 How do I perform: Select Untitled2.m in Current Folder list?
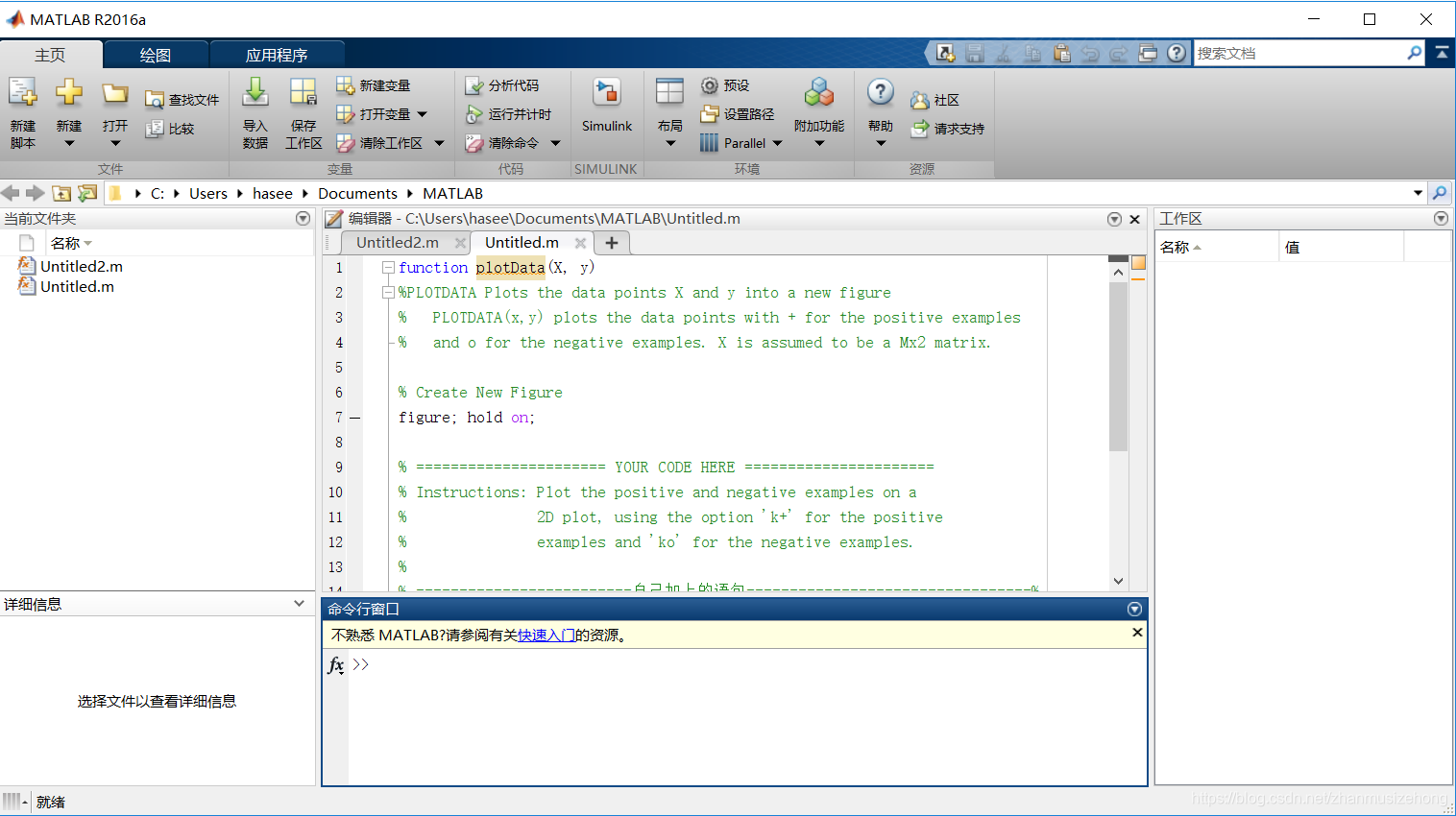(x=82, y=266)
